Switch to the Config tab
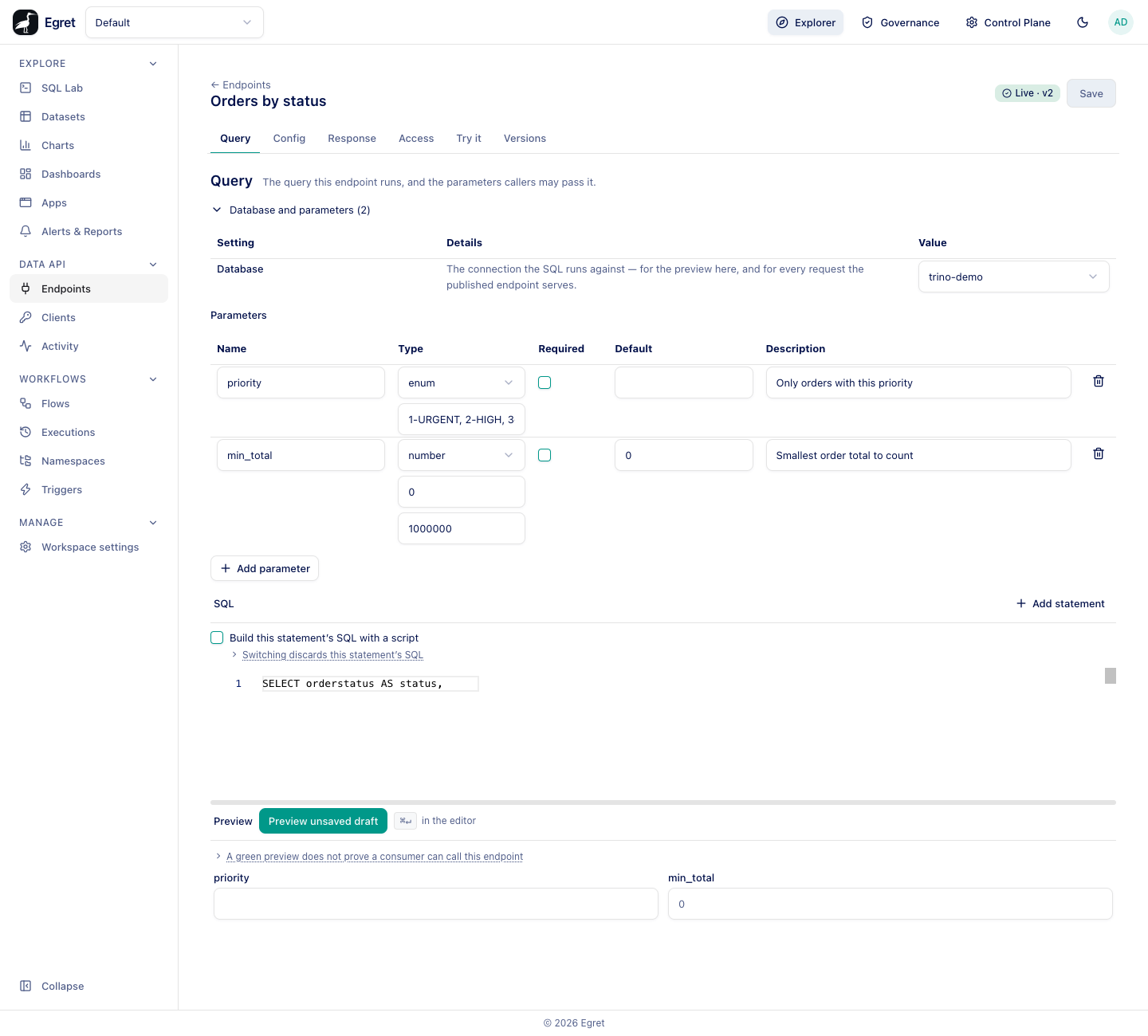The image size is (1148, 1036). 289,139
